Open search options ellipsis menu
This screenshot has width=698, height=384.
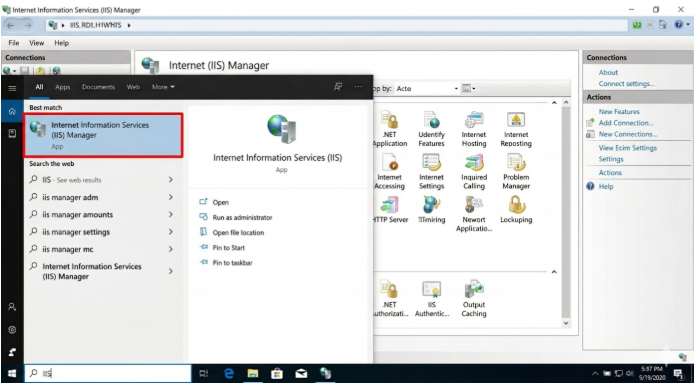point(358,87)
